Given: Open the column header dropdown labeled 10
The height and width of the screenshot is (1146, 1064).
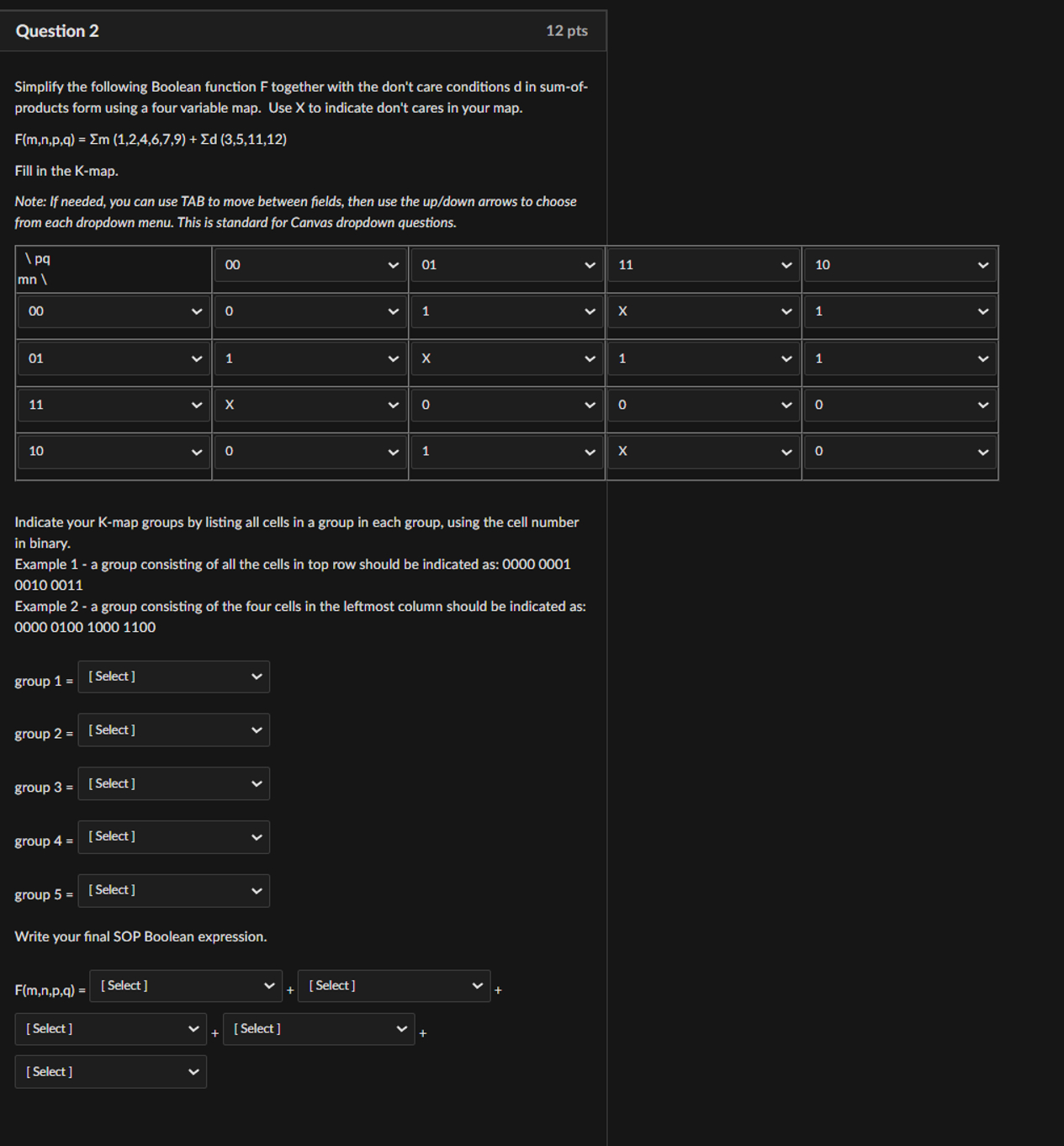Looking at the screenshot, I should [899, 265].
